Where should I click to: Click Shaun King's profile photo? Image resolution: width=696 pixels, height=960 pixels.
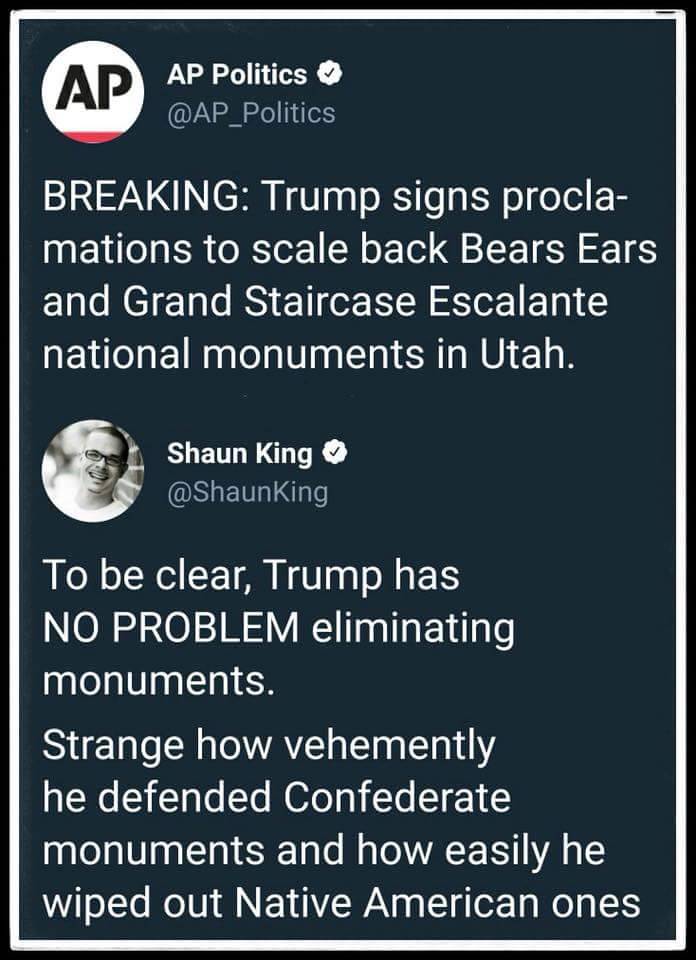92,470
